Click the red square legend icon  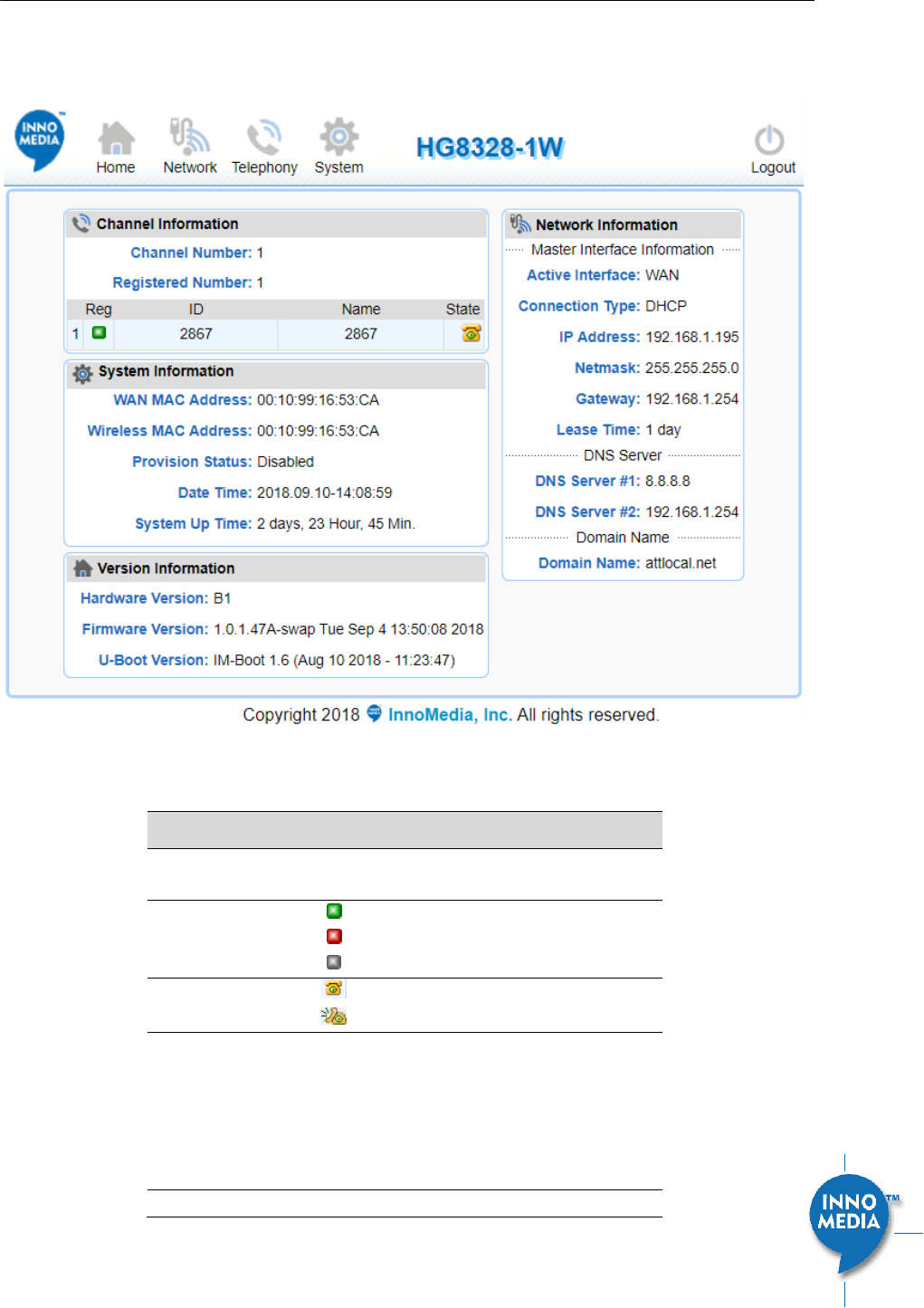pyautogui.click(x=334, y=936)
